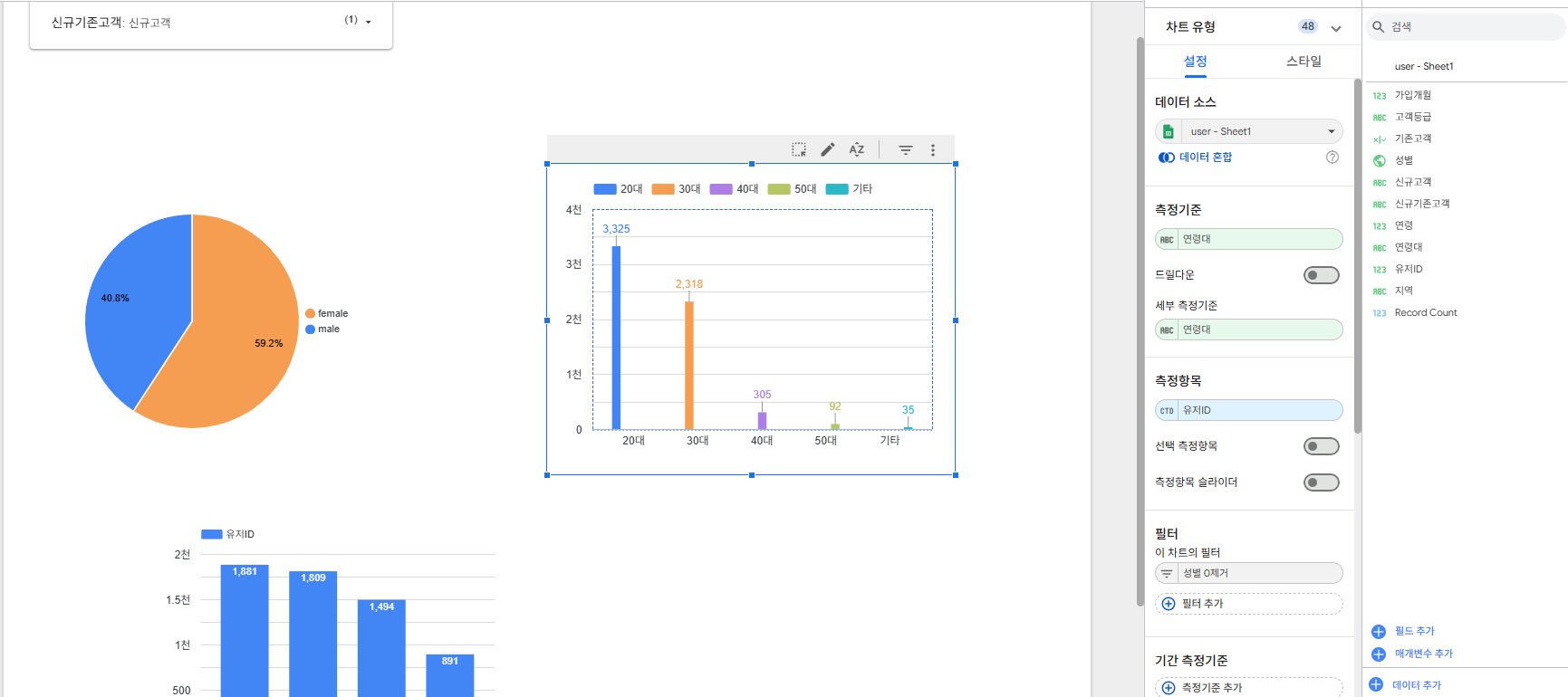Screen dimensions: 1568x697
Task: Click the 123 type icon beside 연령 field
Action: point(1380,226)
